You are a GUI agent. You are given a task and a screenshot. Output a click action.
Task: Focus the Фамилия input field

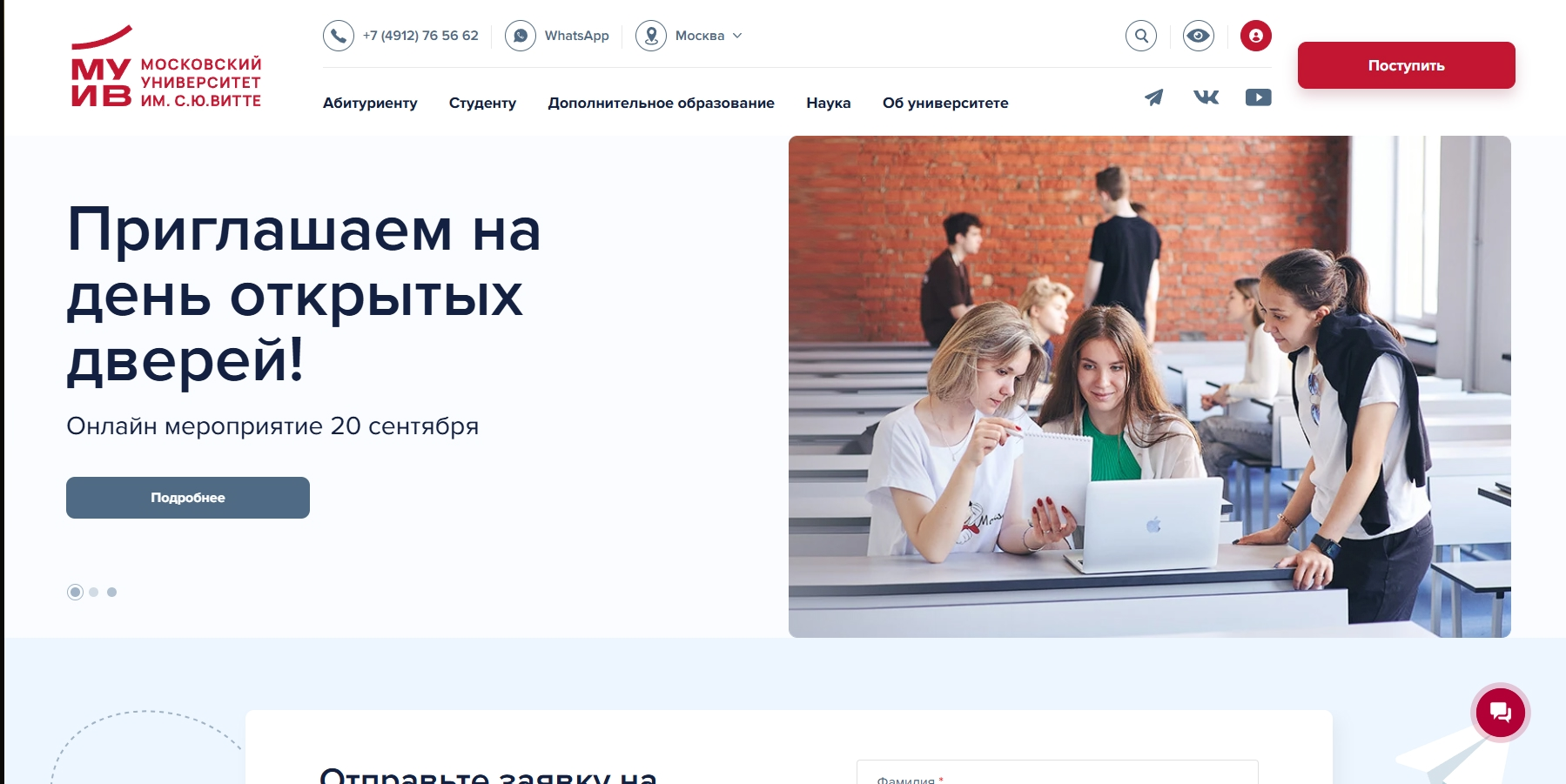point(1058,773)
